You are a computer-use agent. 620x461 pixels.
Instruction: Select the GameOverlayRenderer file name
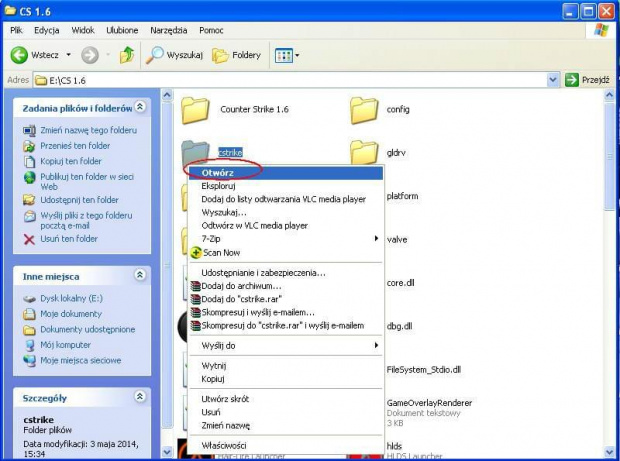pos(429,403)
